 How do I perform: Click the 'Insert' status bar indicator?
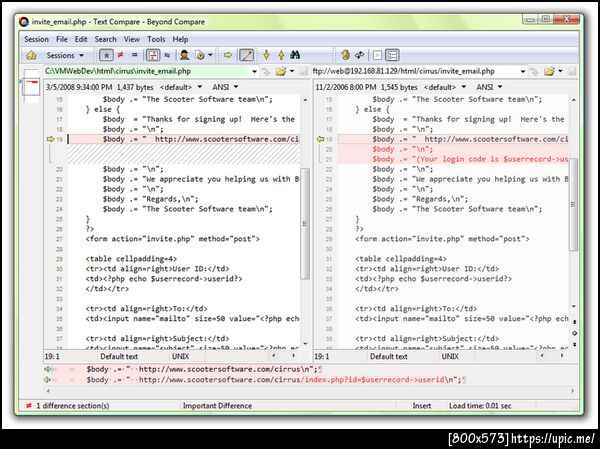click(x=422, y=406)
